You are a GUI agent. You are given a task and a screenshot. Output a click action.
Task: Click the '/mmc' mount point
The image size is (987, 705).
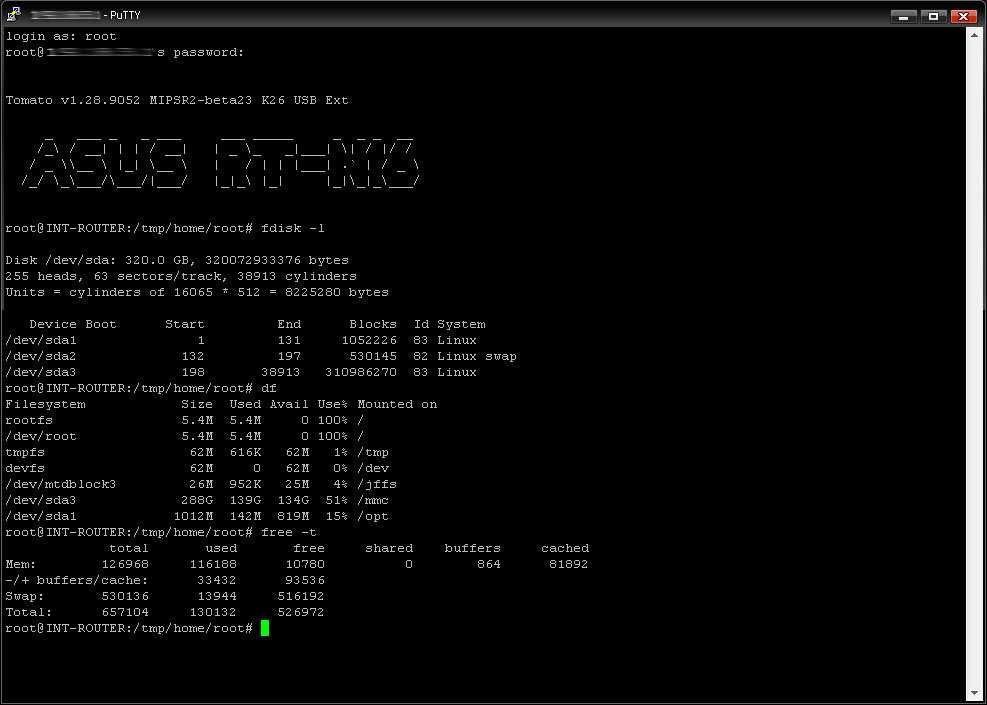click(373, 501)
